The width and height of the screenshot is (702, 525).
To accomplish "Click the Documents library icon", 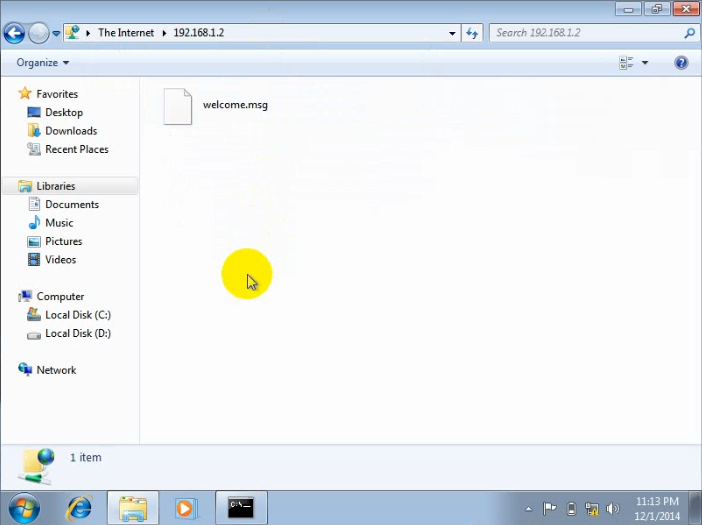I will click(x=34, y=204).
